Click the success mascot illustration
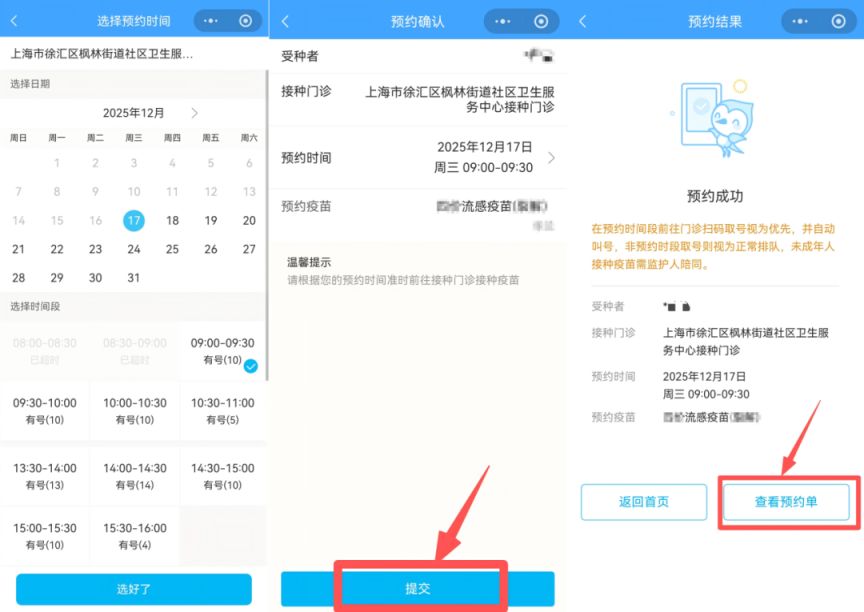The width and height of the screenshot is (864, 612). point(712,118)
